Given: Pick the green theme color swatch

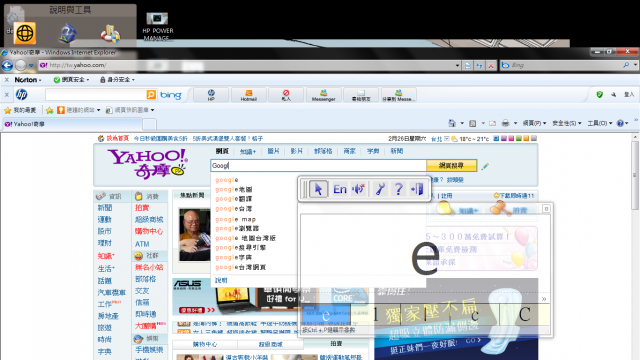Looking at the screenshot, I should [x=518, y=139].
